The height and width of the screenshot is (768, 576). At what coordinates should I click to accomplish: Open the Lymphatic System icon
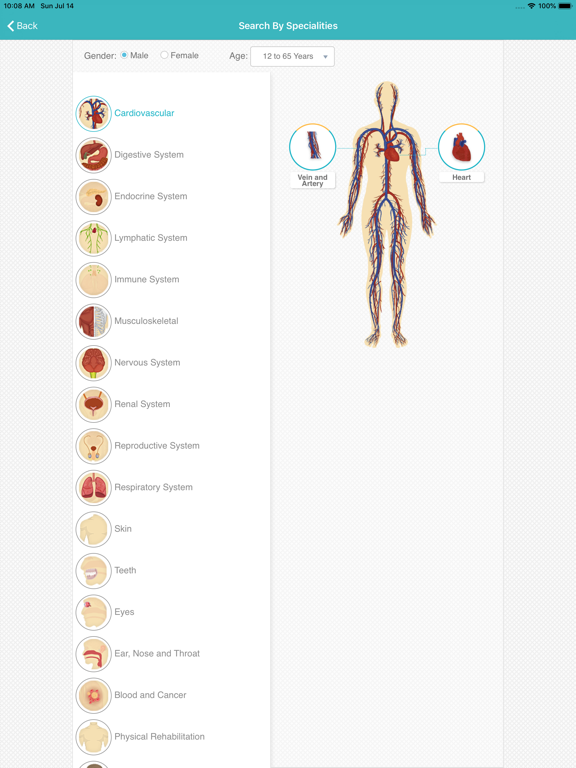[x=94, y=239]
